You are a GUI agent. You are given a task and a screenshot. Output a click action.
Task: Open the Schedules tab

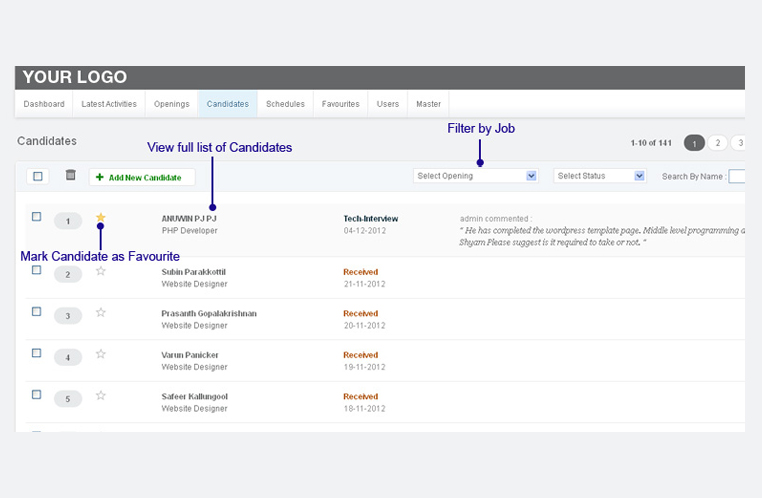[285, 104]
